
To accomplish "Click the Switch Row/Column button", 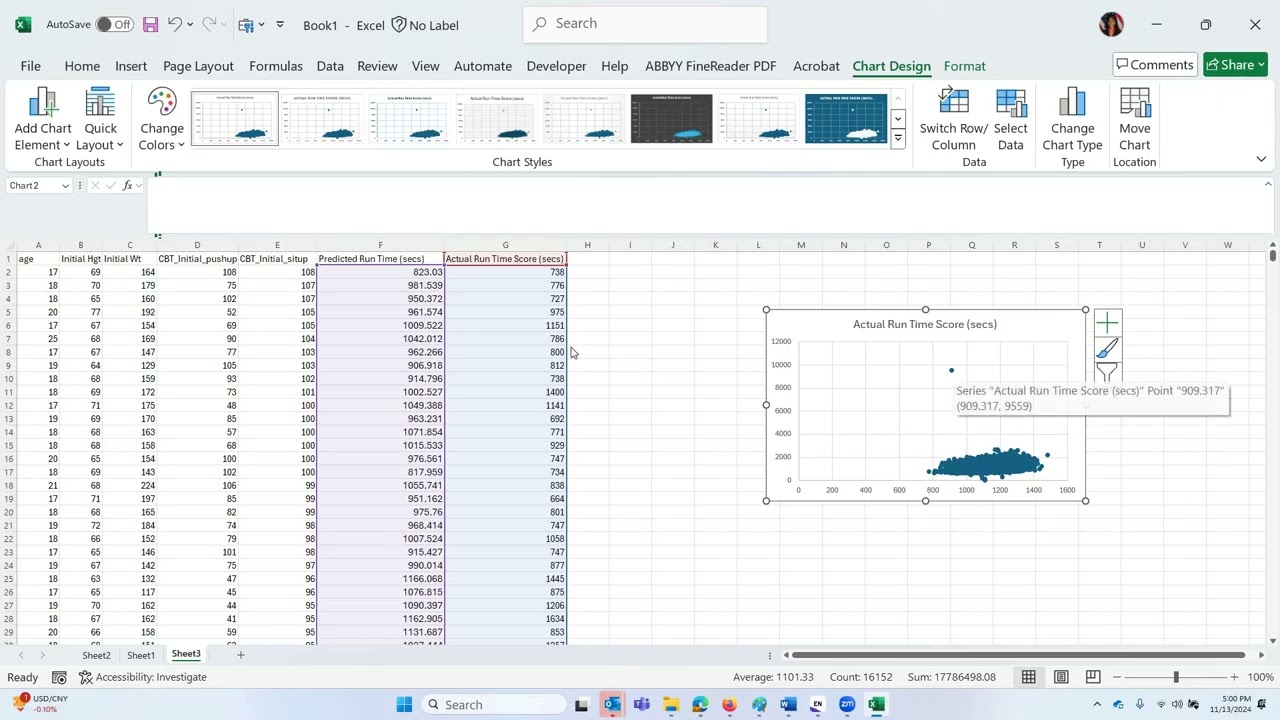I will pos(953,119).
